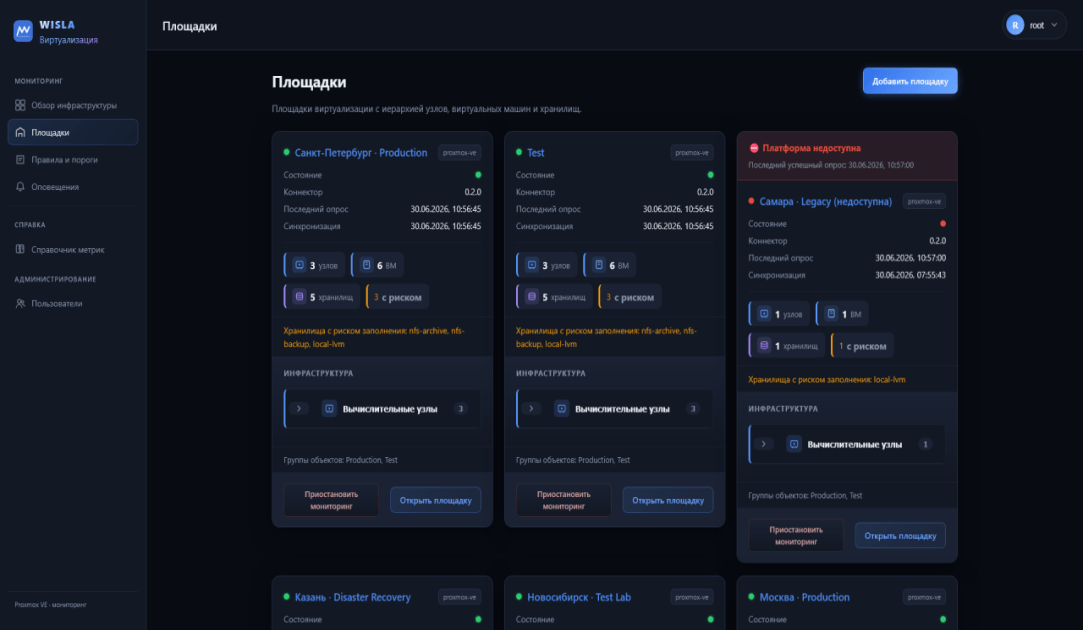Open Правила и пороги section
The width and height of the screenshot is (1084, 631).
73,160
